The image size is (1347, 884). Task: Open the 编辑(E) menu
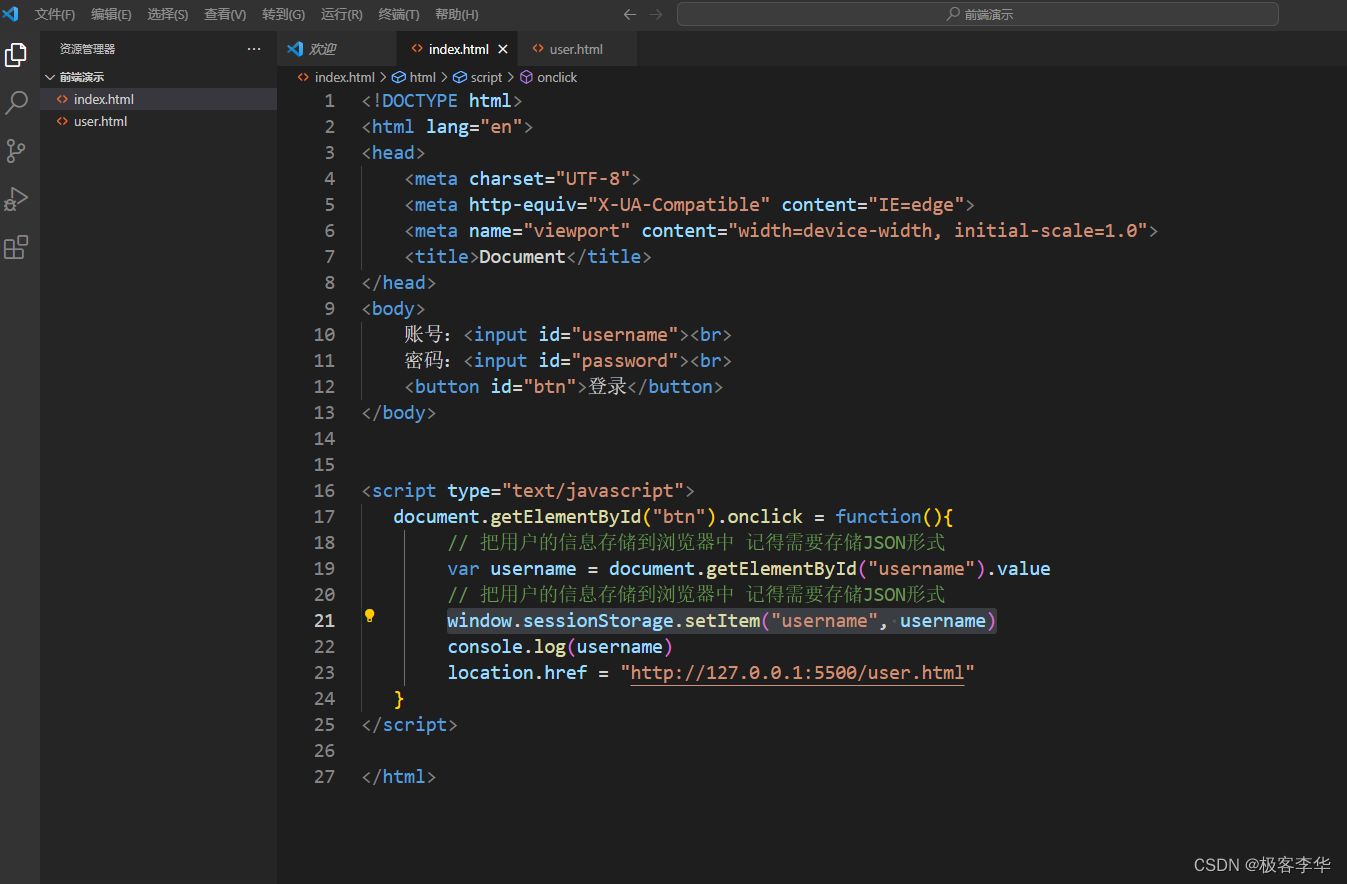(x=111, y=14)
